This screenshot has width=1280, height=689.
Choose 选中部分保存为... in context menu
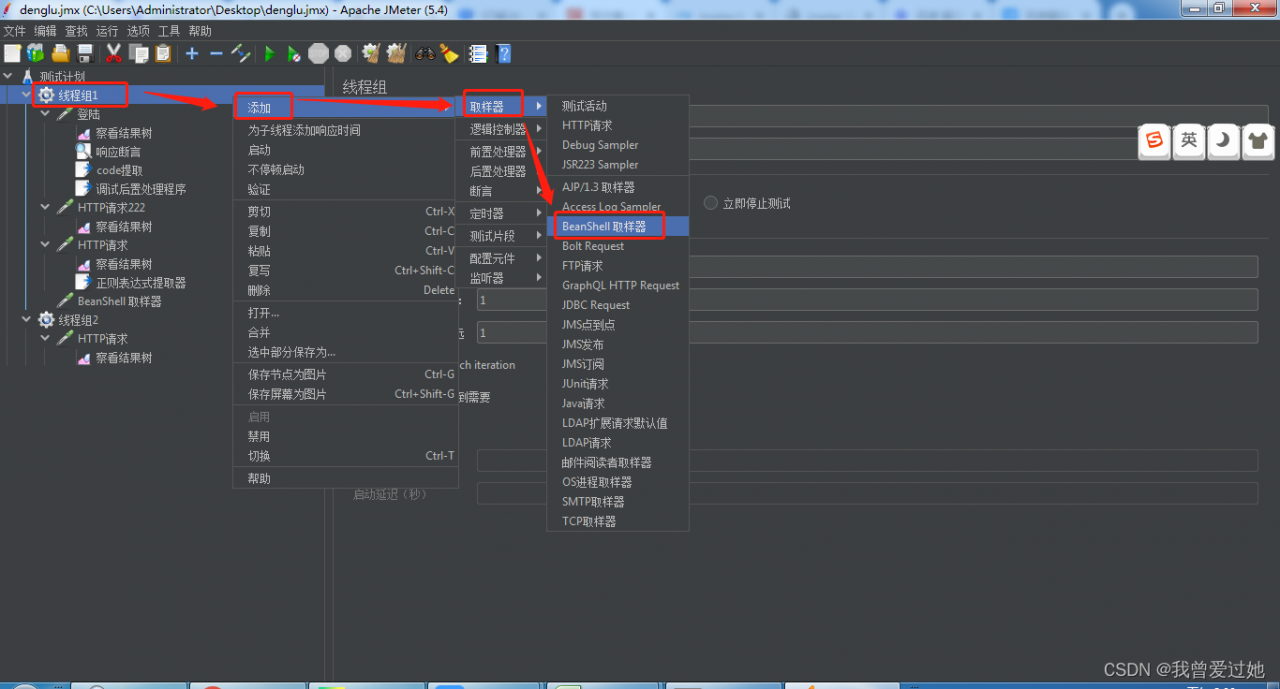(x=345, y=352)
